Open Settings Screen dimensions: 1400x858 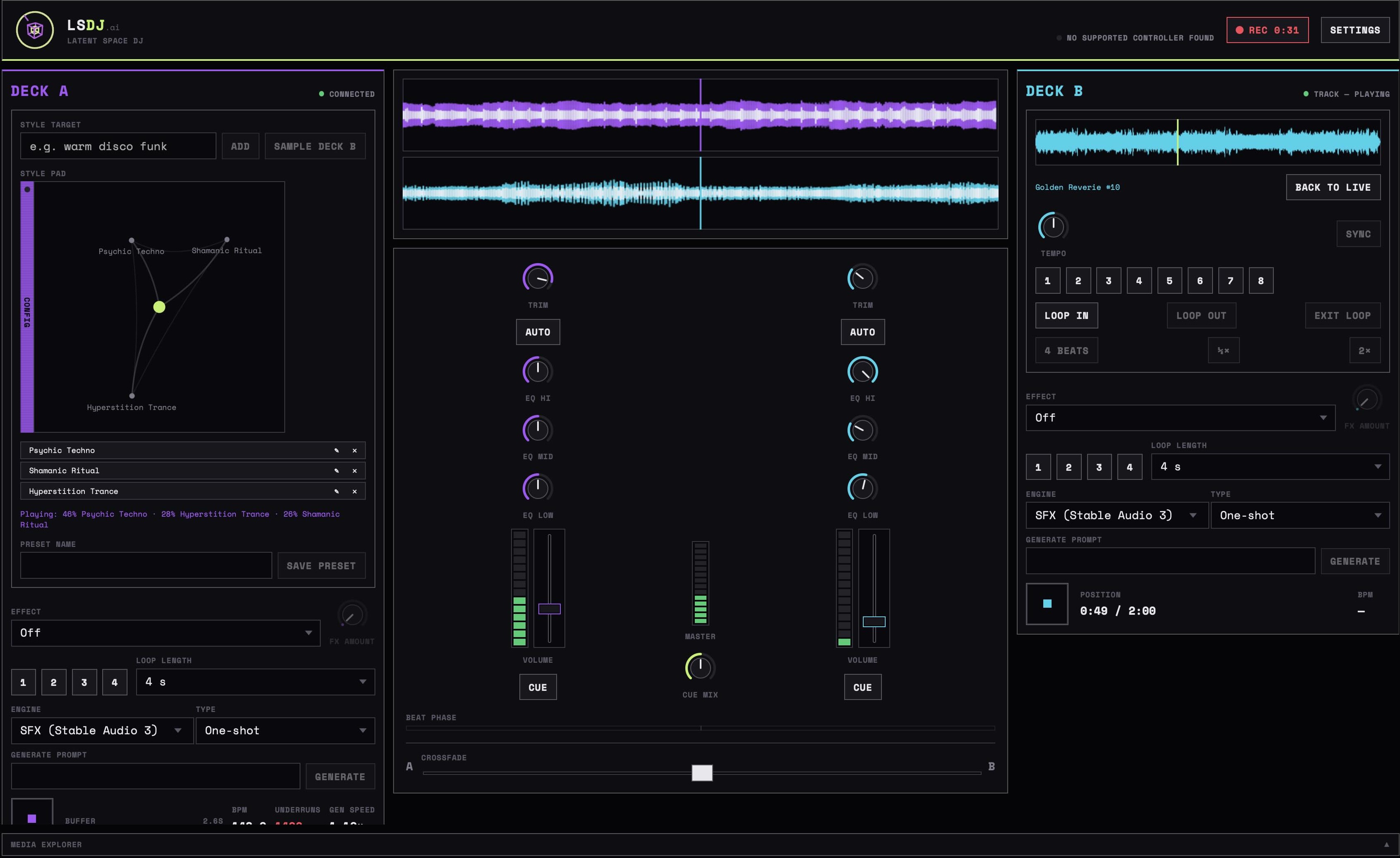[x=1355, y=30]
